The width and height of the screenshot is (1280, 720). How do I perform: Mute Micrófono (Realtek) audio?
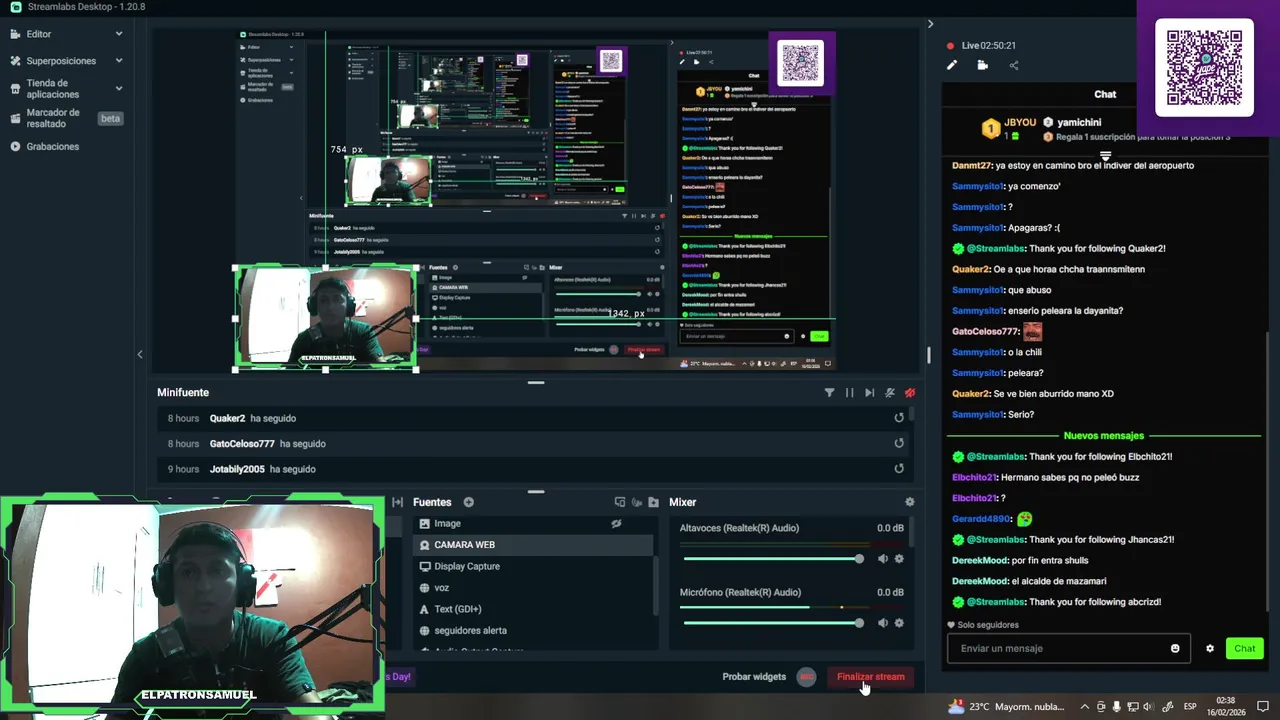click(882, 623)
